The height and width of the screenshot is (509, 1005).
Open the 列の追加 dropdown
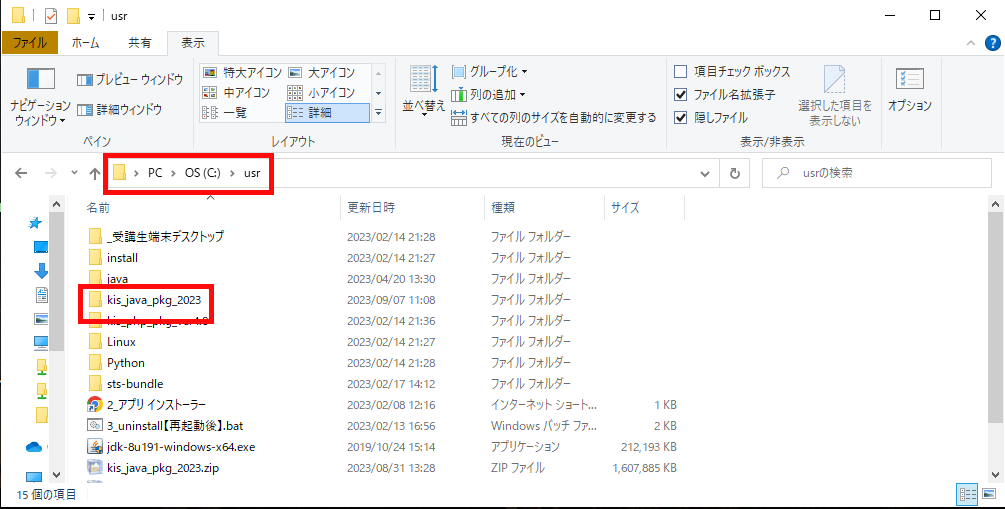click(x=489, y=95)
